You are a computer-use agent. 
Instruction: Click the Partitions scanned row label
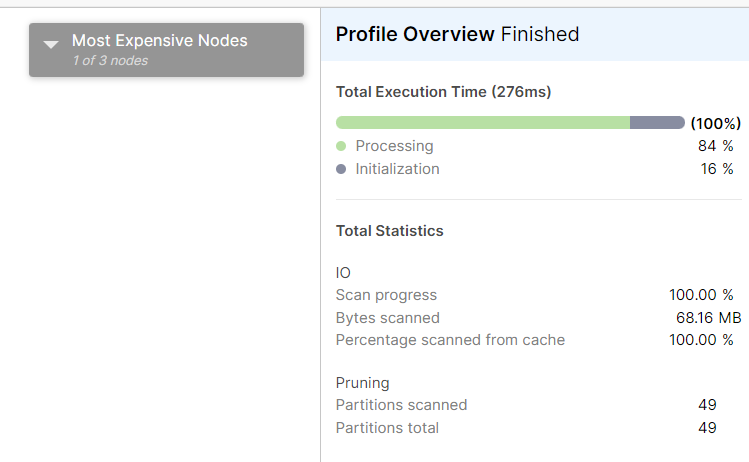401,405
